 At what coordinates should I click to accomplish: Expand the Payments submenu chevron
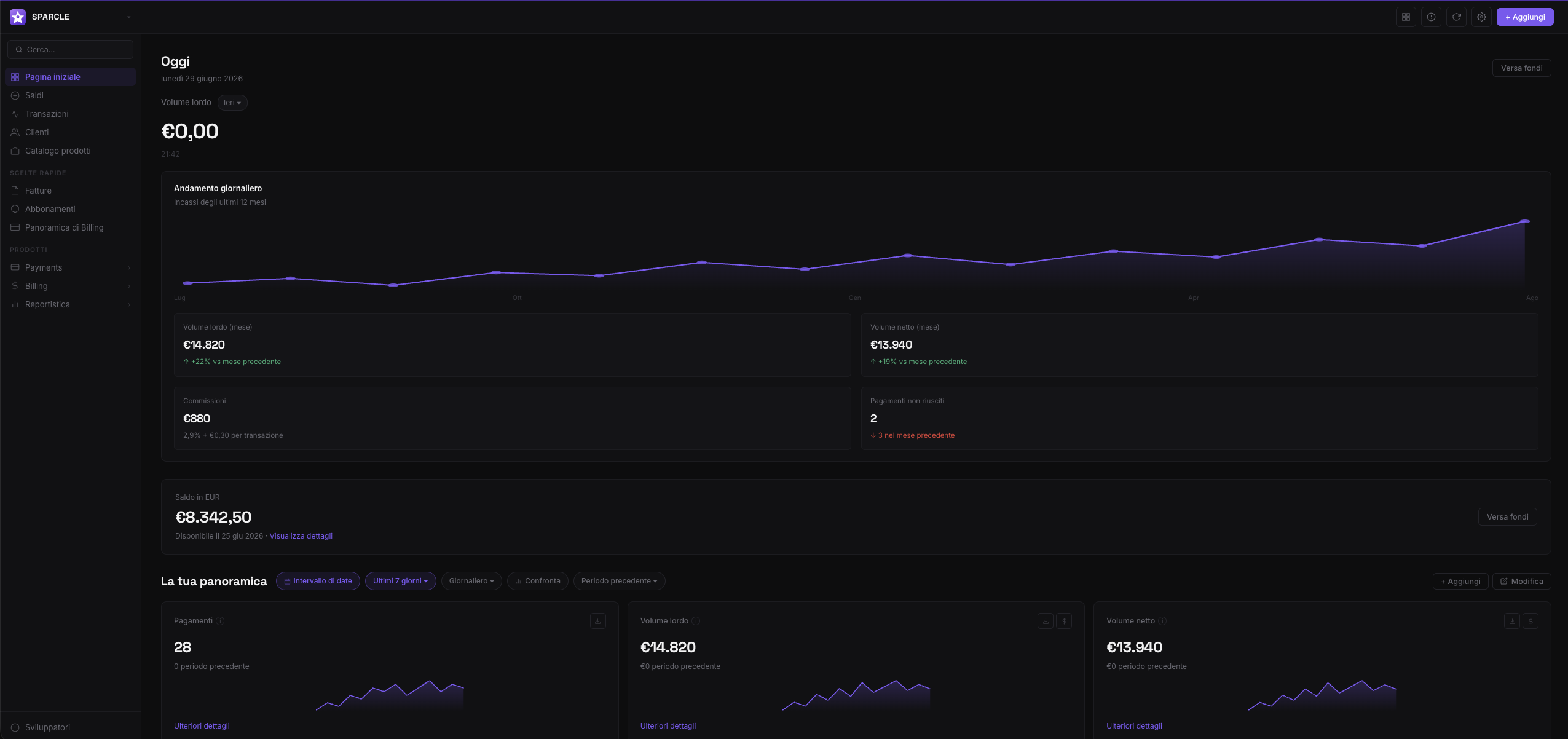coord(129,267)
